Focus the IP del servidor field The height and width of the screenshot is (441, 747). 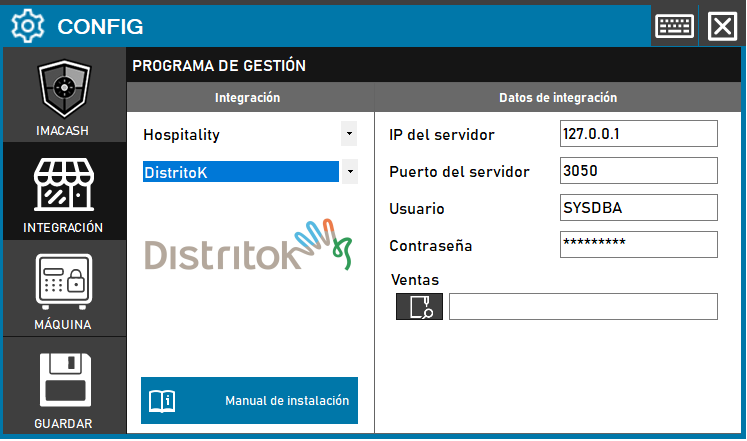(x=638, y=133)
